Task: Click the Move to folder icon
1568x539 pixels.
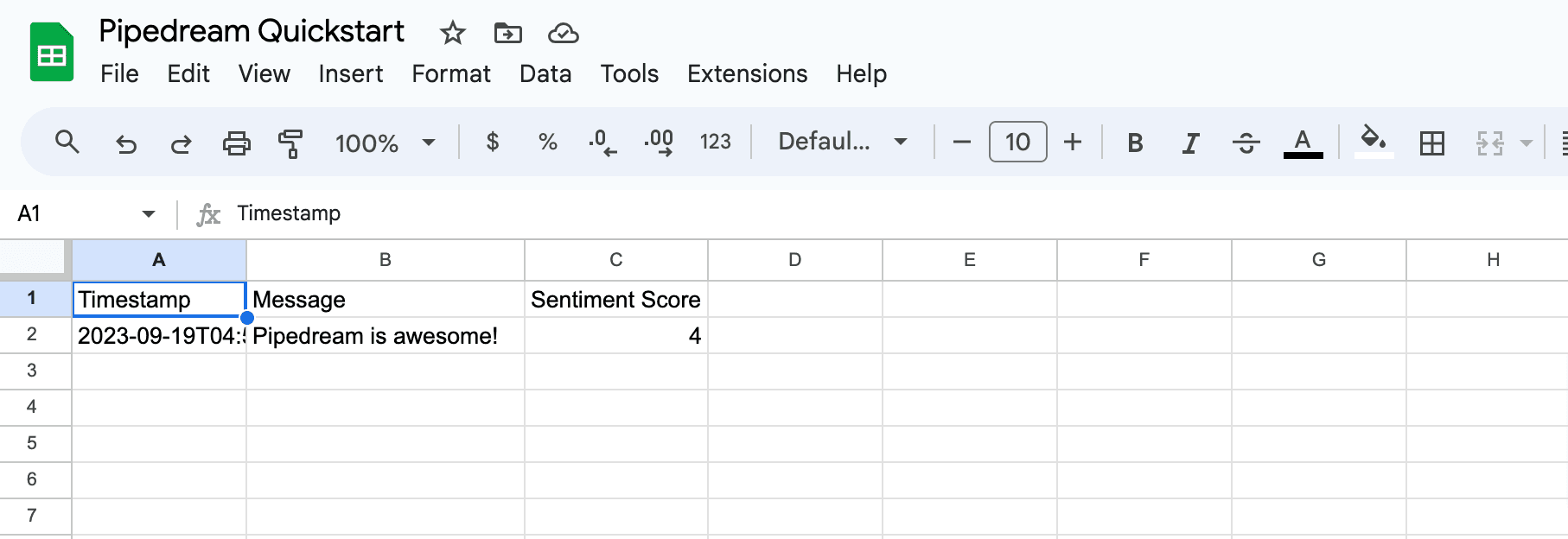Action: [x=507, y=33]
